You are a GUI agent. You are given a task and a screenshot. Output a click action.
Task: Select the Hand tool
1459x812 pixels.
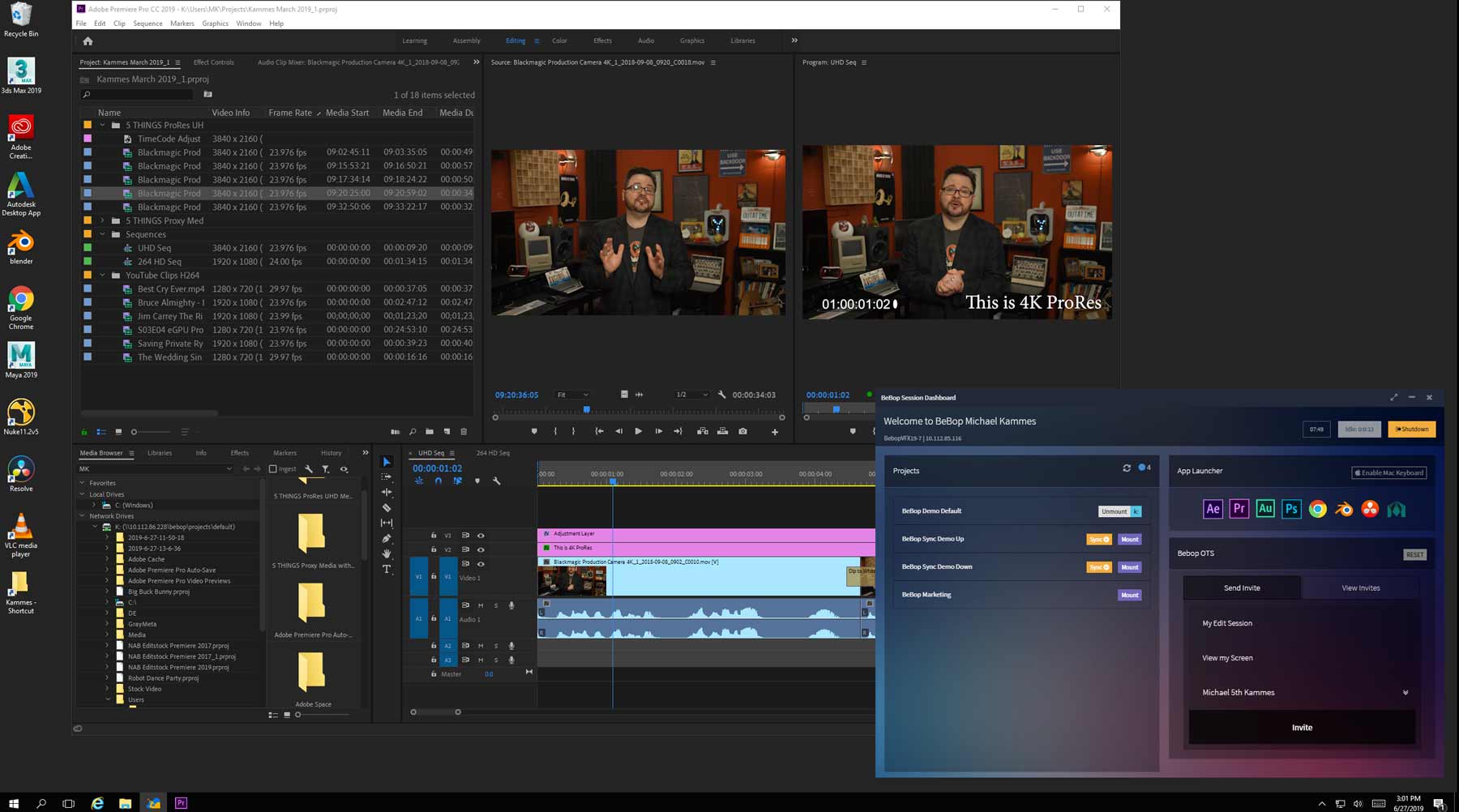tap(387, 554)
